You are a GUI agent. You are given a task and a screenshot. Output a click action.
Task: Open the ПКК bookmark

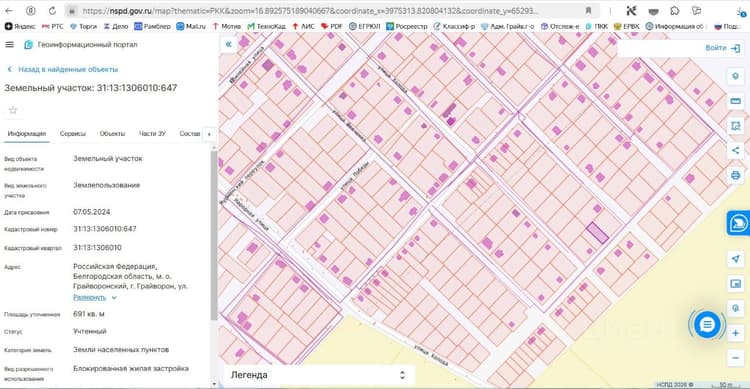[x=596, y=26]
